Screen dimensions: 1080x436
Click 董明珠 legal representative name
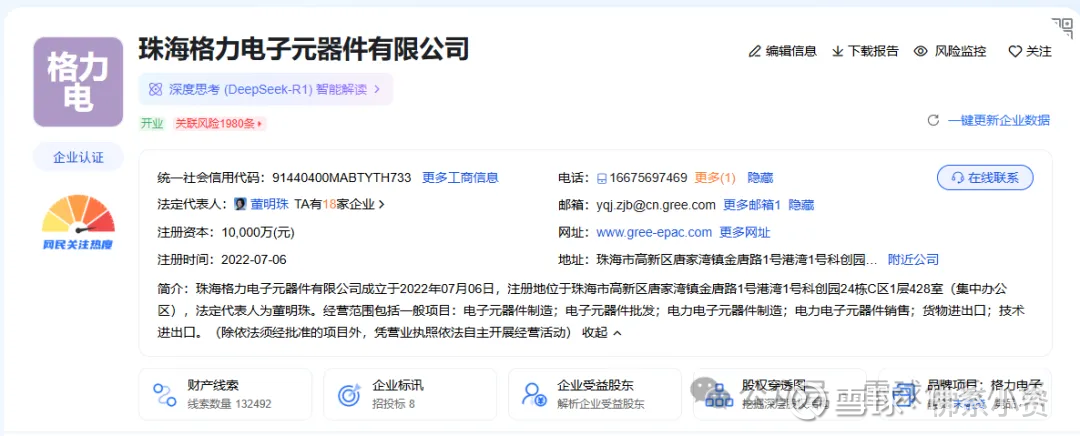(269, 205)
